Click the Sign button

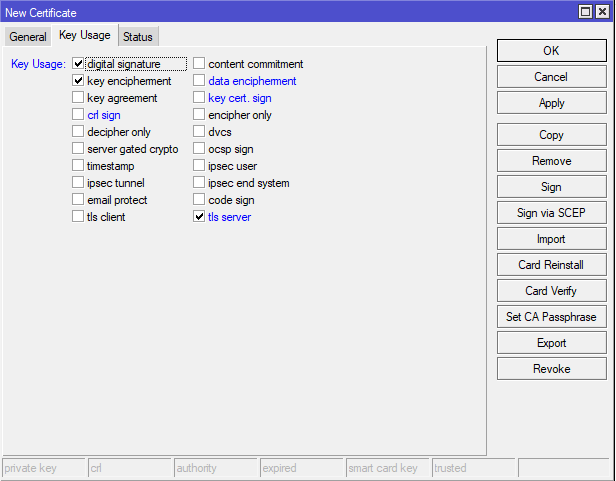(552, 187)
